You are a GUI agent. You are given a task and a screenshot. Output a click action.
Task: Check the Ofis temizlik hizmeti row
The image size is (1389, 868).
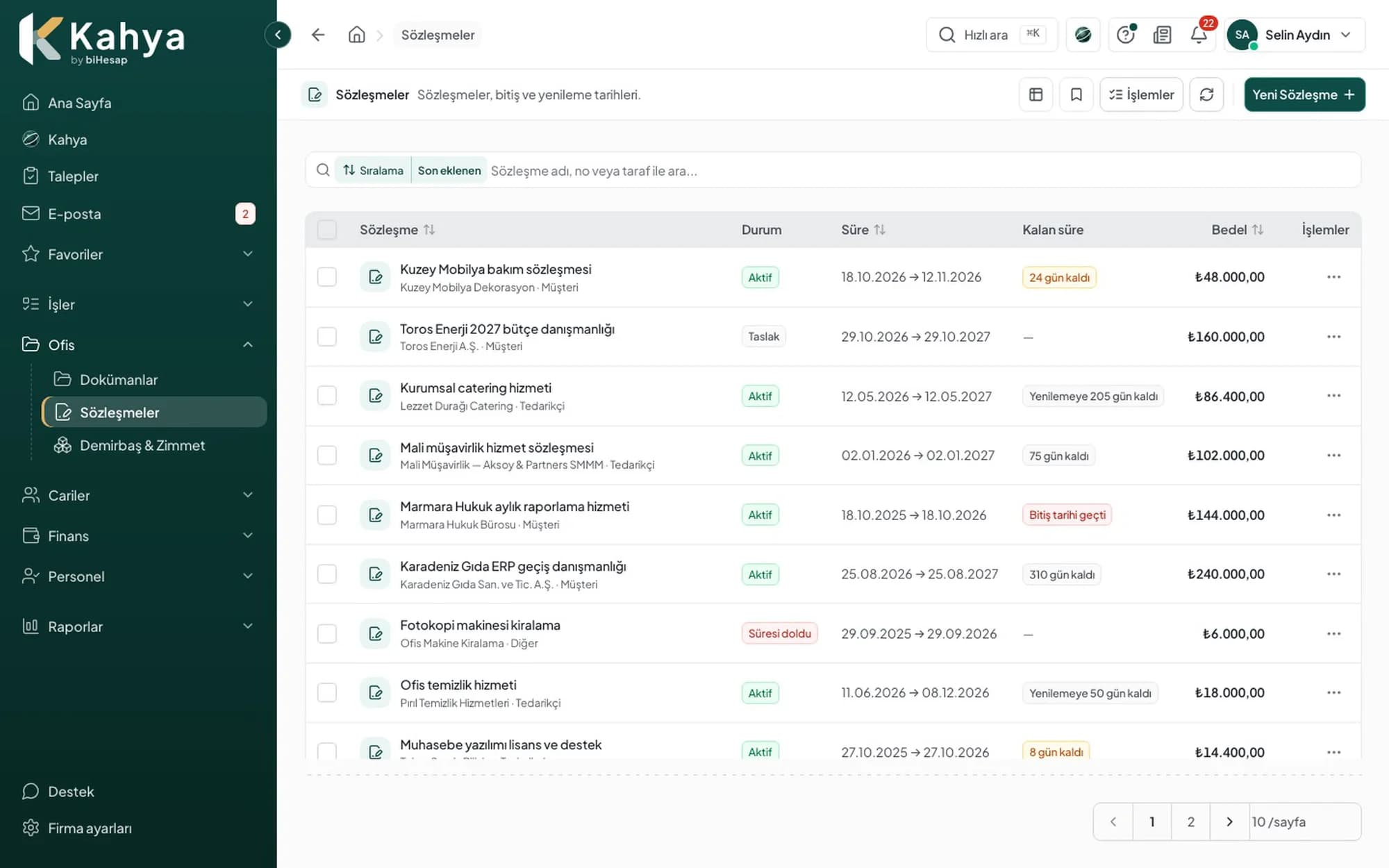pos(326,692)
